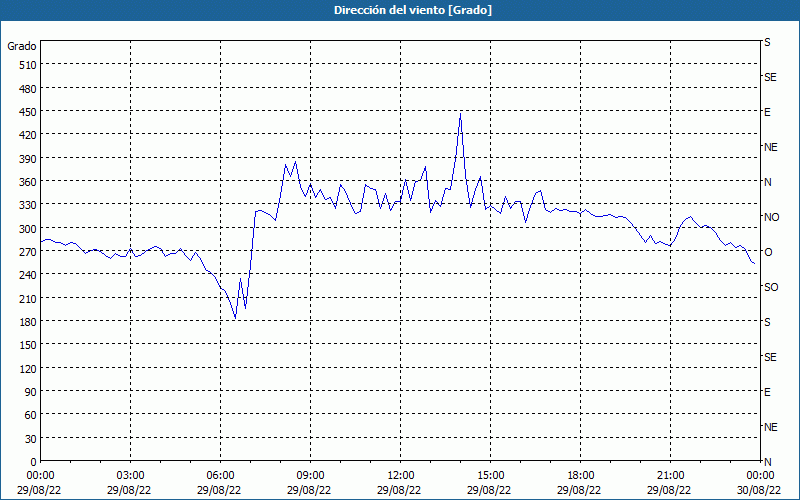Click the 300 label on the degree axis
The height and width of the screenshot is (500, 800).
tap(28, 229)
